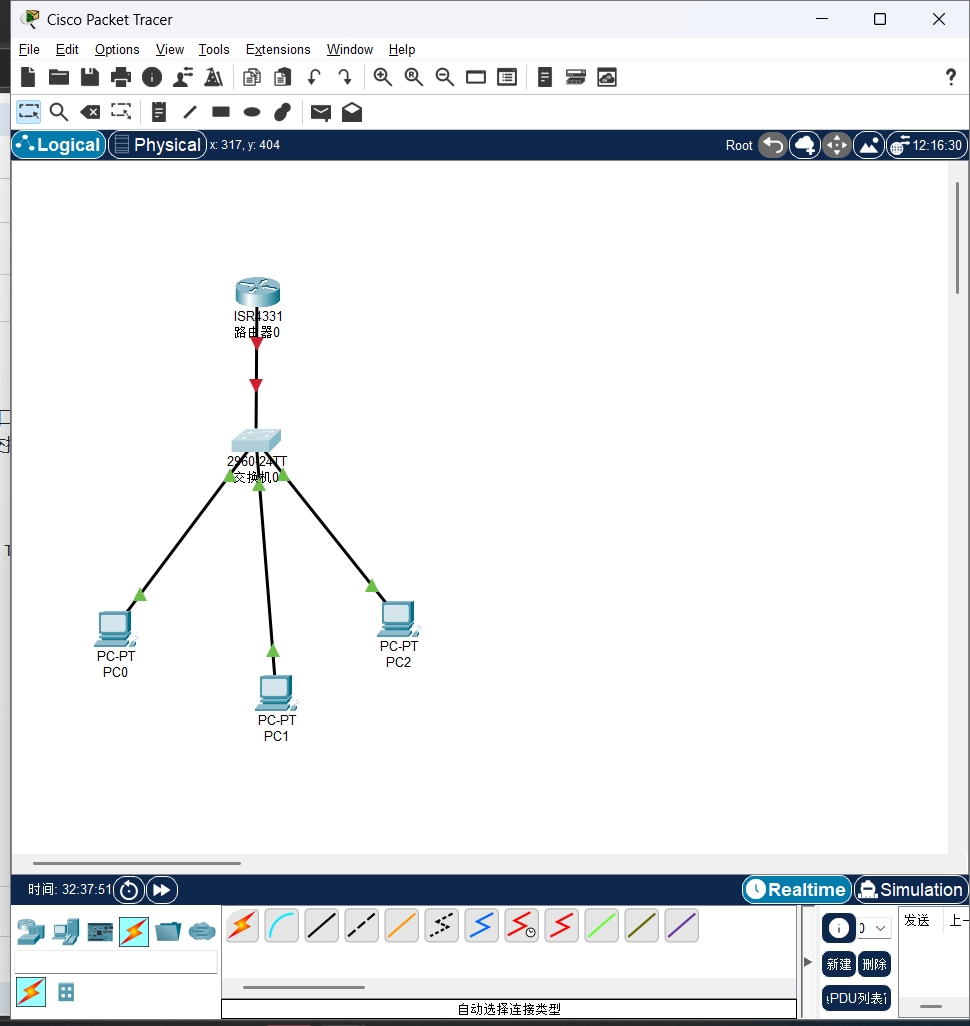Open the Edit menu

tap(67, 50)
